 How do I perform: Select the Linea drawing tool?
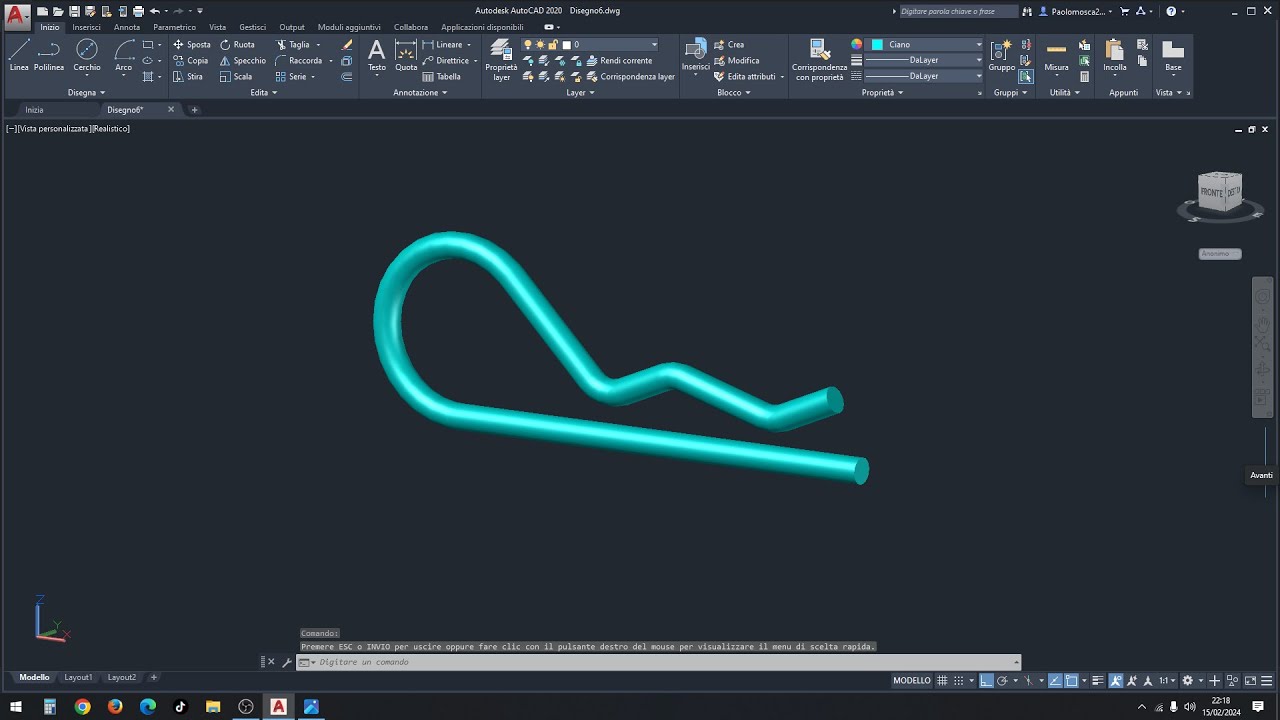tap(19, 56)
